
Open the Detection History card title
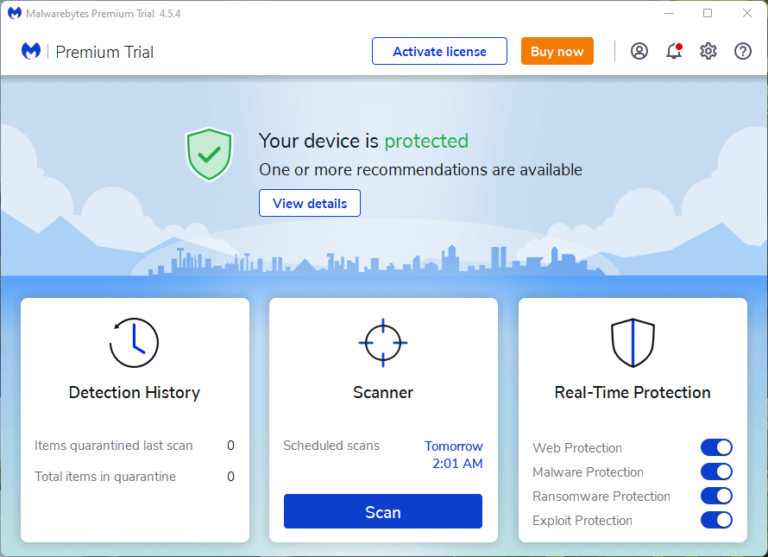pos(134,393)
